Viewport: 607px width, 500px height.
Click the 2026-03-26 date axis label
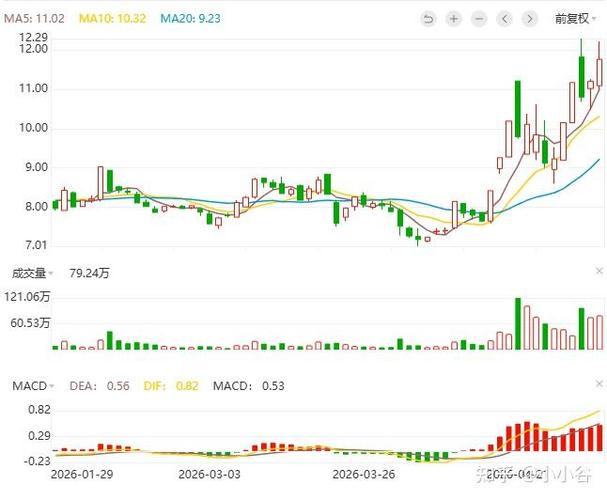click(364, 474)
